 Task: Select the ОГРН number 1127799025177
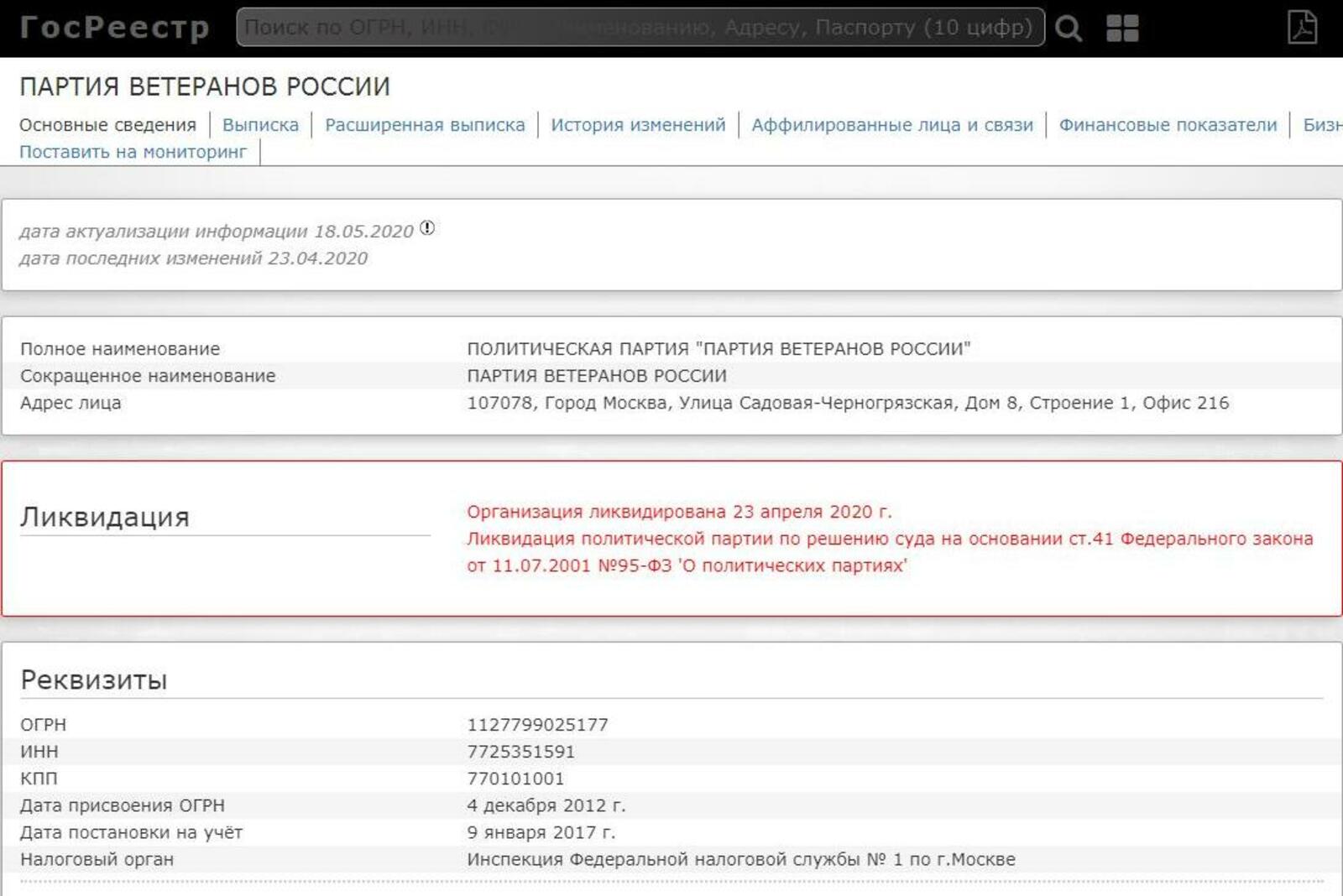coord(537,725)
